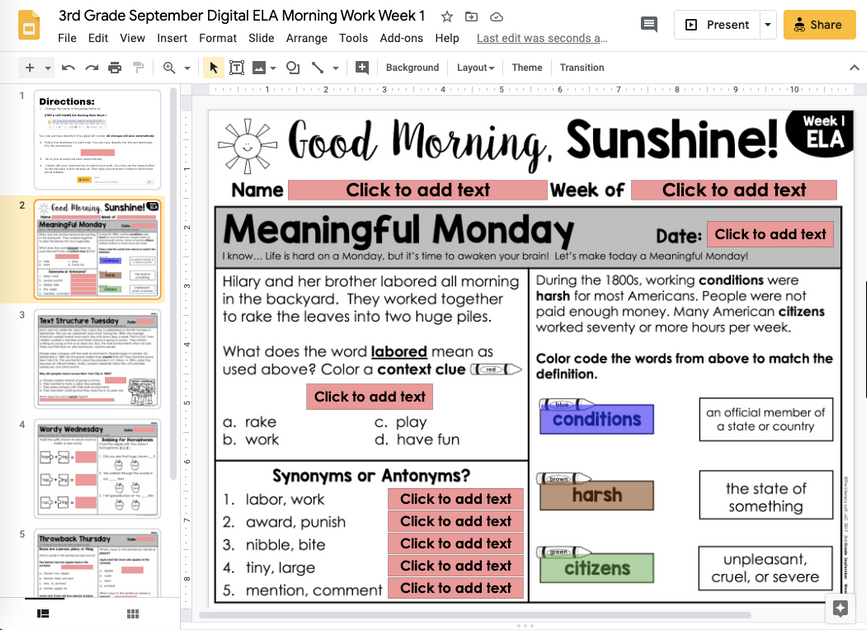Expand the Present options dropdown
Screen dimensions: 867x630
766,24
